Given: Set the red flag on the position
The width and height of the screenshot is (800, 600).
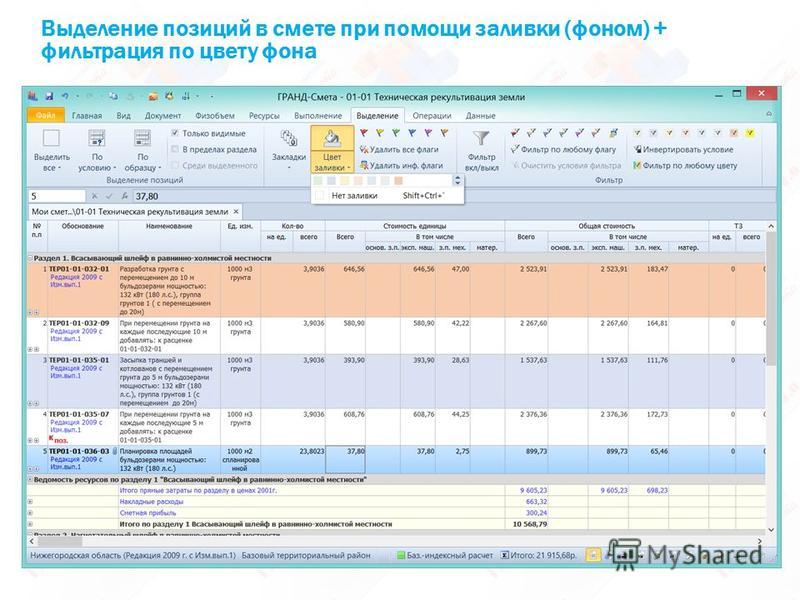Looking at the screenshot, I should [x=364, y=133].
